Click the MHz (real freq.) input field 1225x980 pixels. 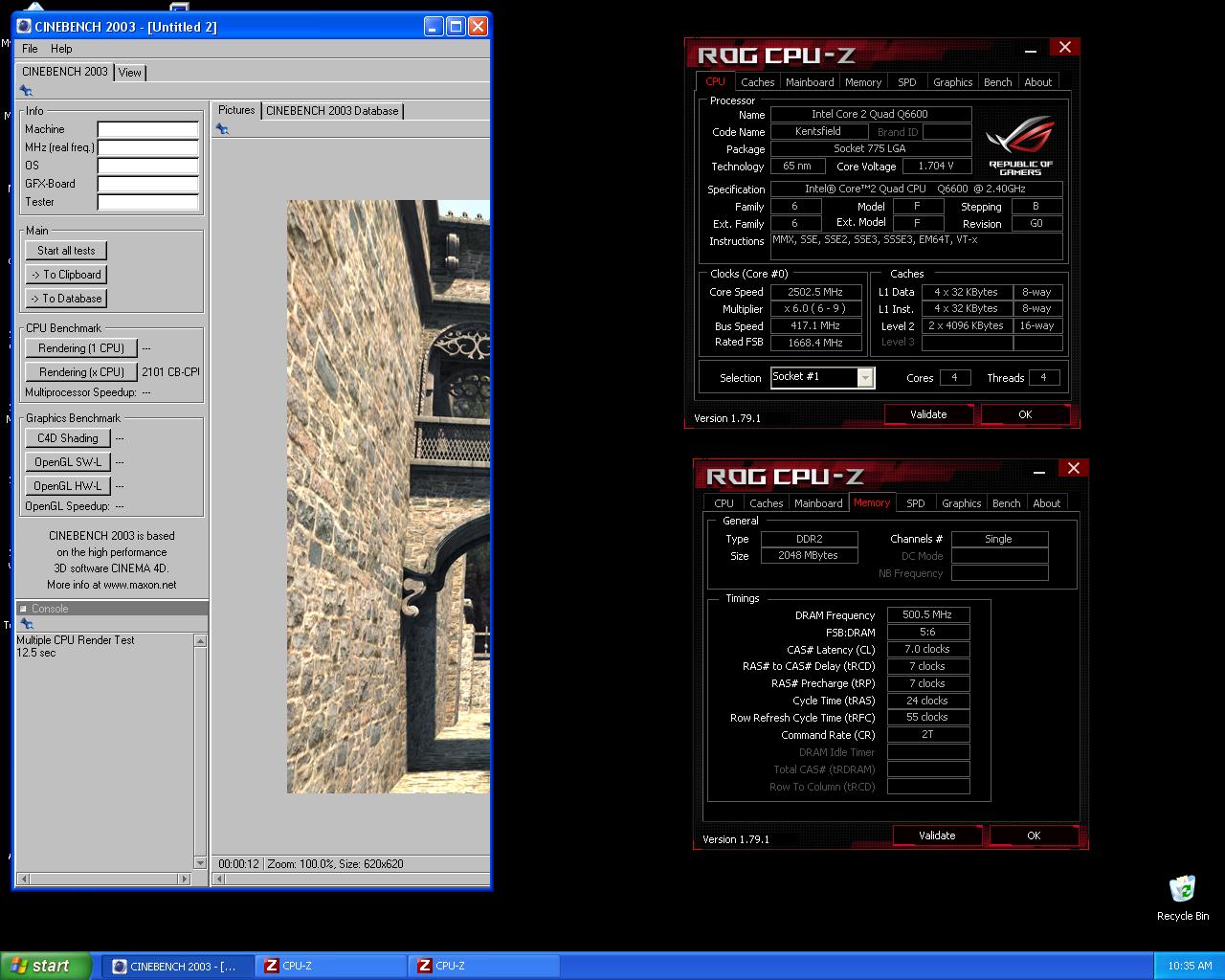click(148, 147)
